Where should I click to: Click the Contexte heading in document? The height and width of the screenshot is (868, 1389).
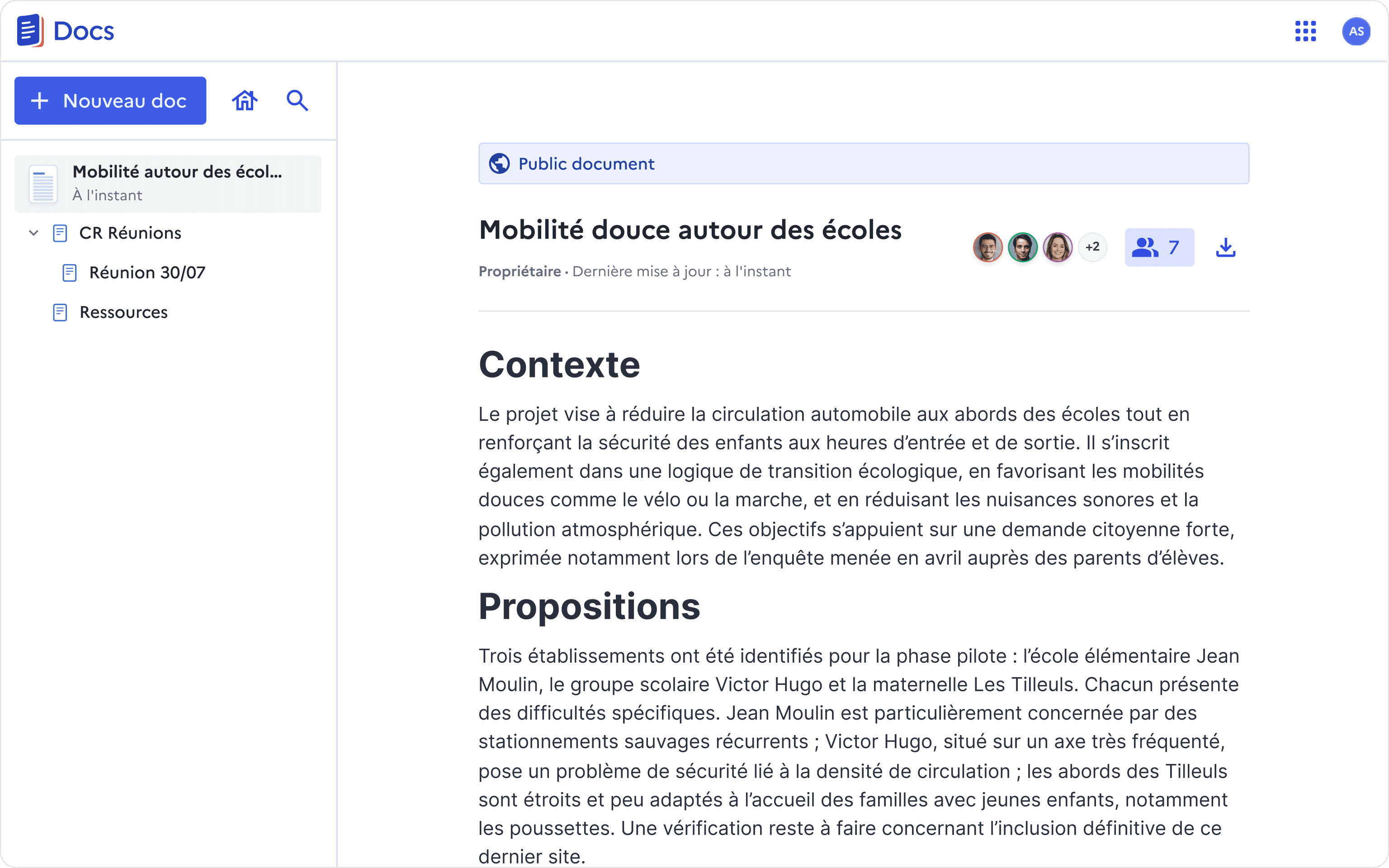[x=559, y=365]
